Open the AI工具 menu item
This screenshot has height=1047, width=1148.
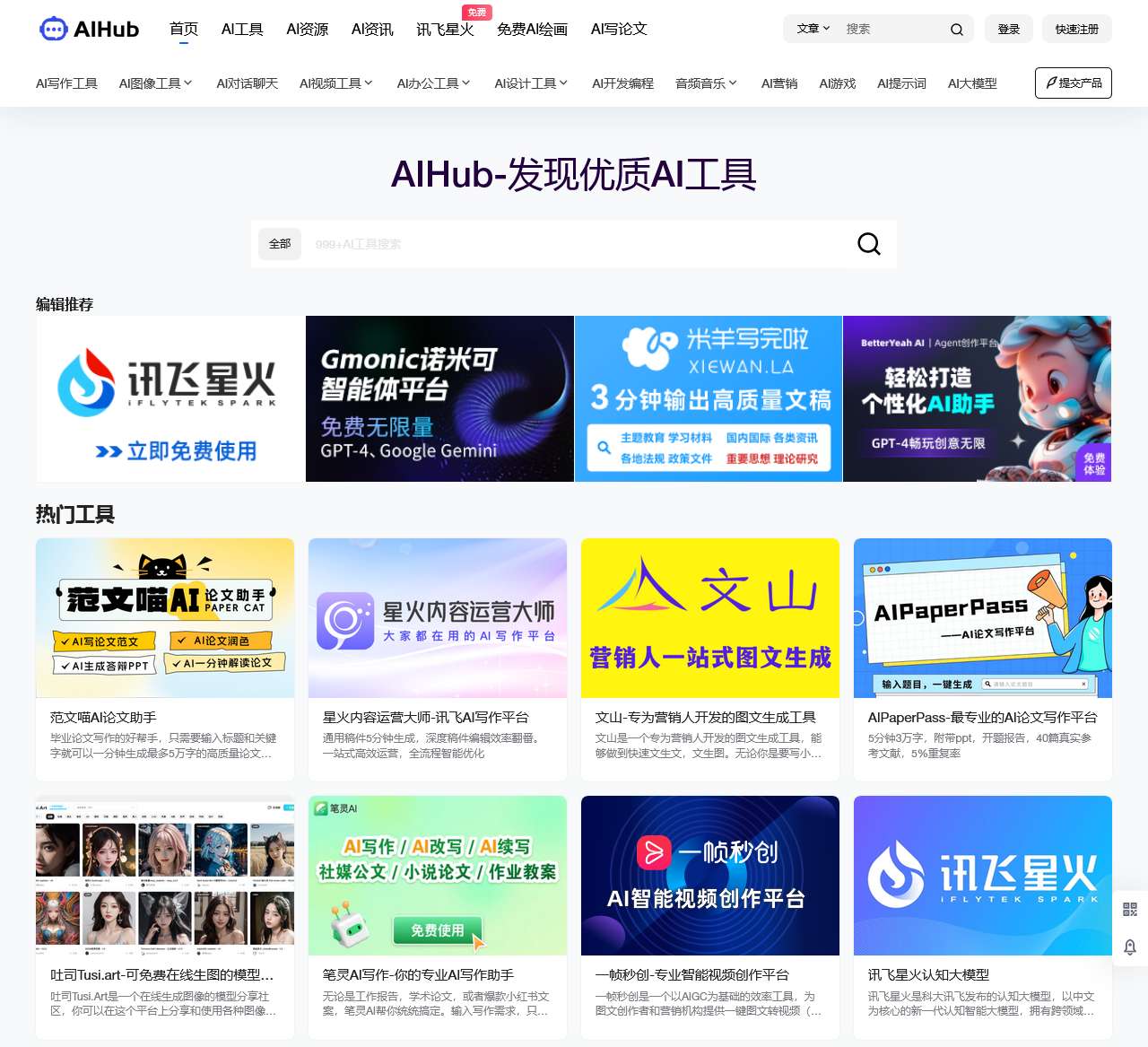(x=242, y=29)
